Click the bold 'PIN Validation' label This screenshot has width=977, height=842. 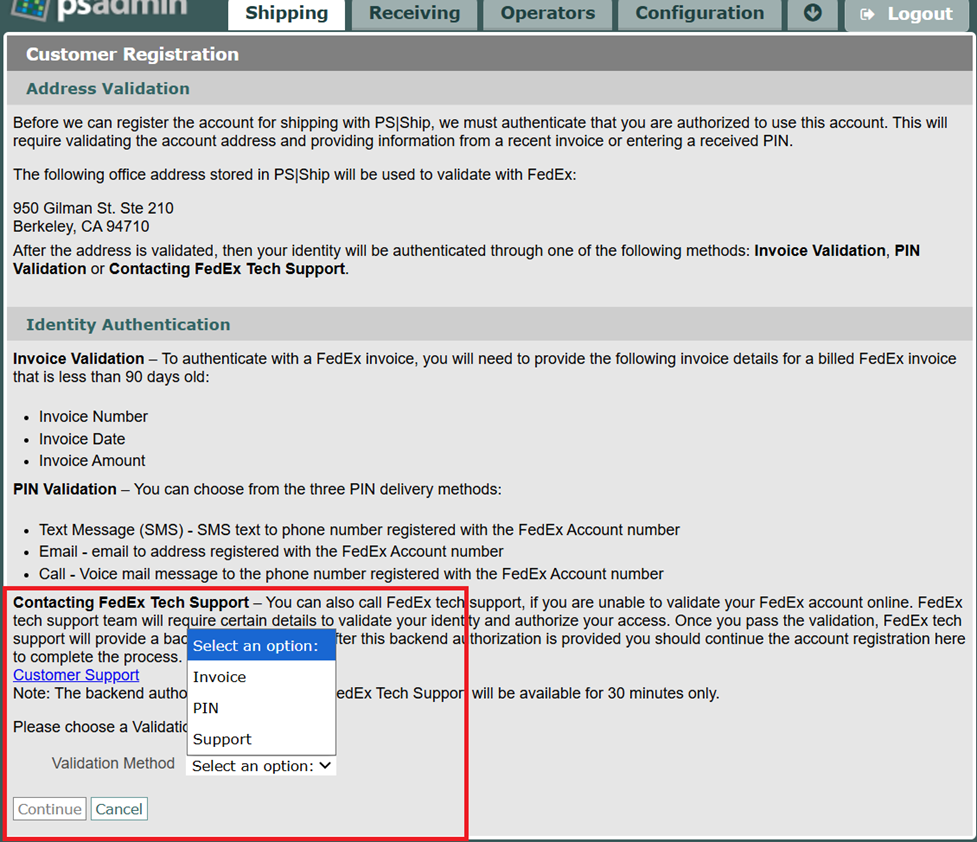65,489
